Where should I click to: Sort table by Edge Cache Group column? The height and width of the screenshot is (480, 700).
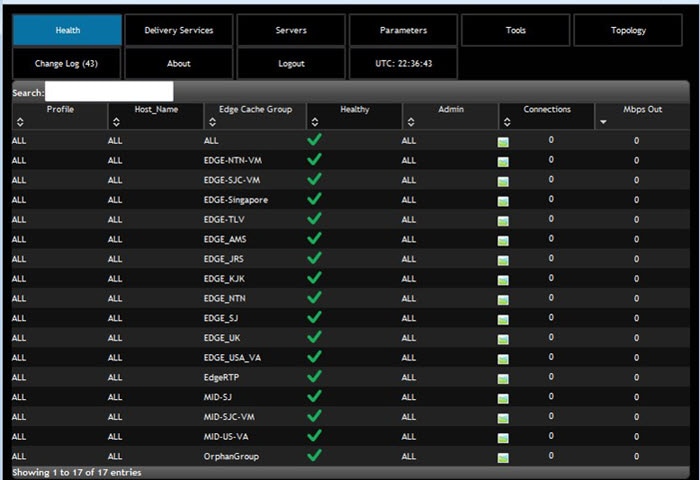[255, 116]
